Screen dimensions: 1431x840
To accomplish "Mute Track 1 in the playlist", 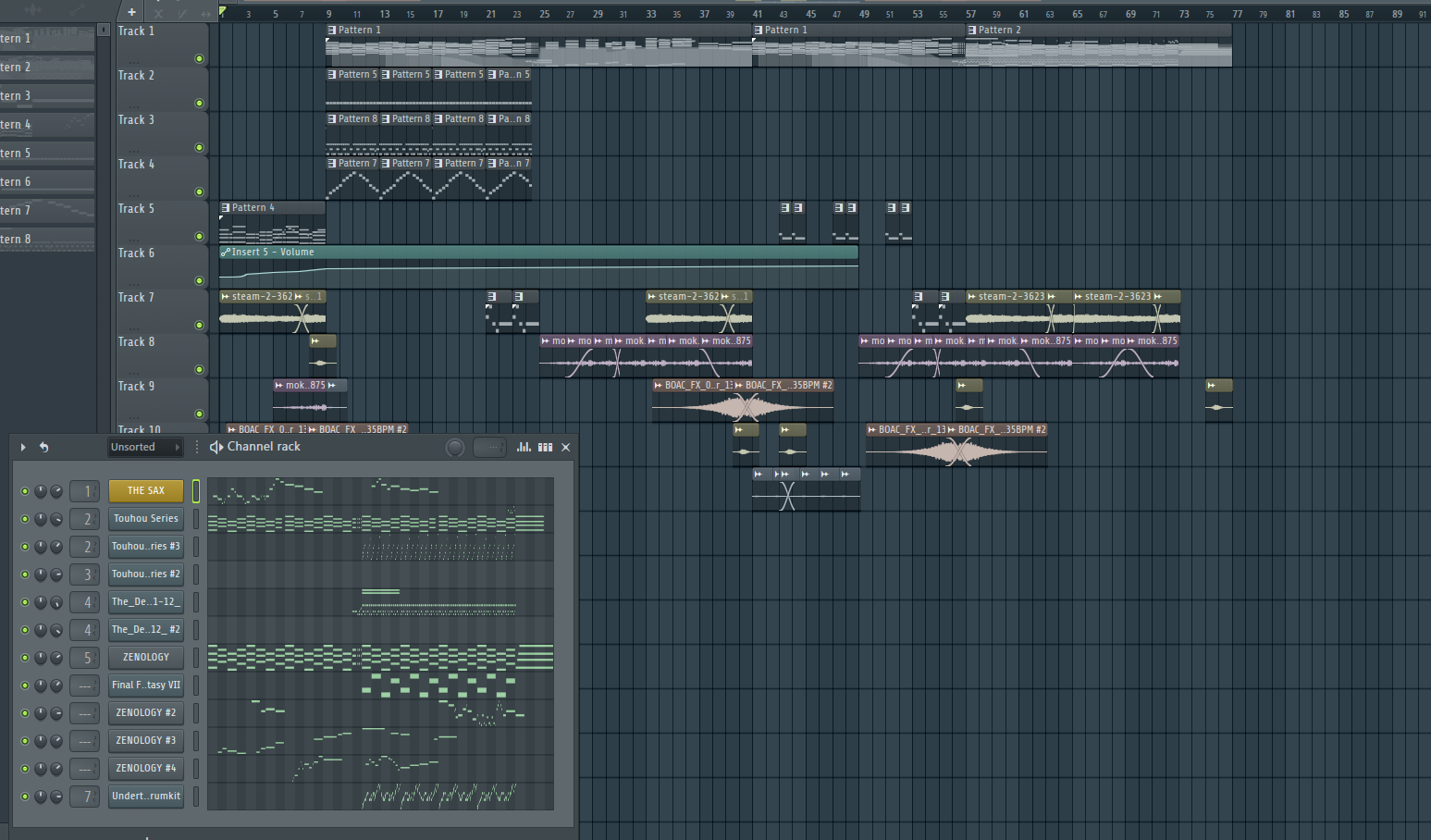I will 199,58.
